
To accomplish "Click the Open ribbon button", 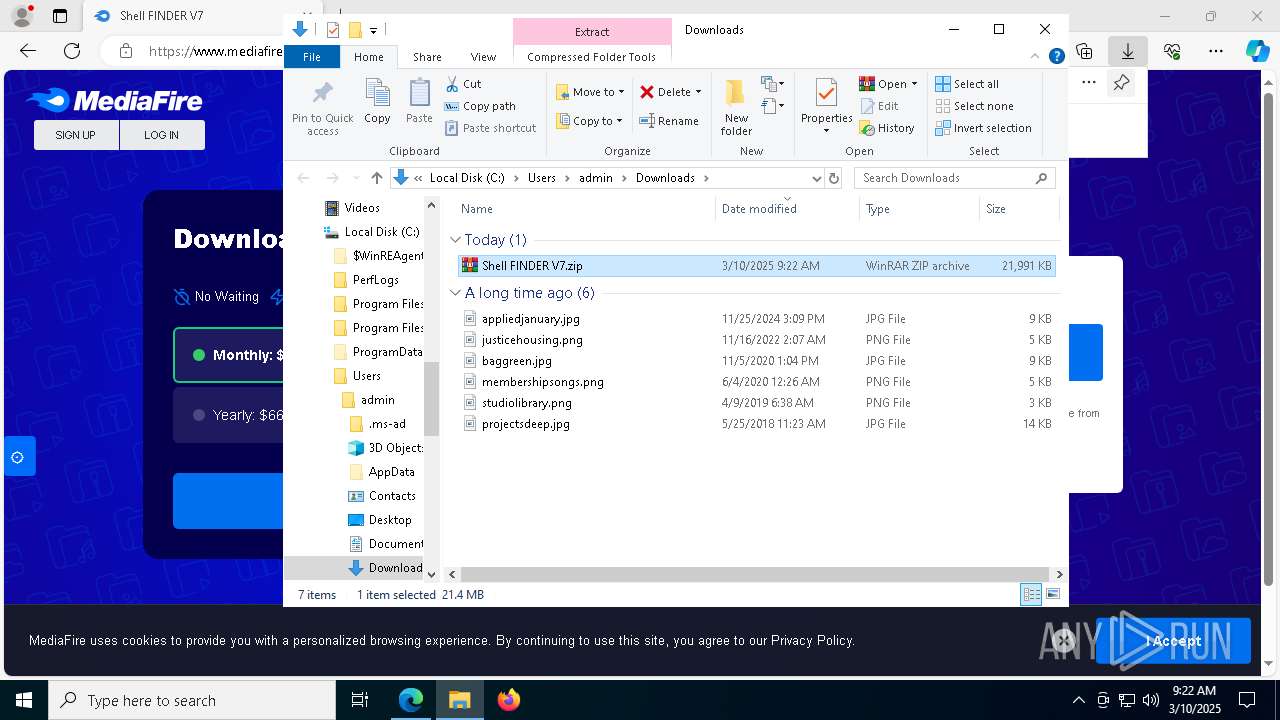I will click(883, 84).
